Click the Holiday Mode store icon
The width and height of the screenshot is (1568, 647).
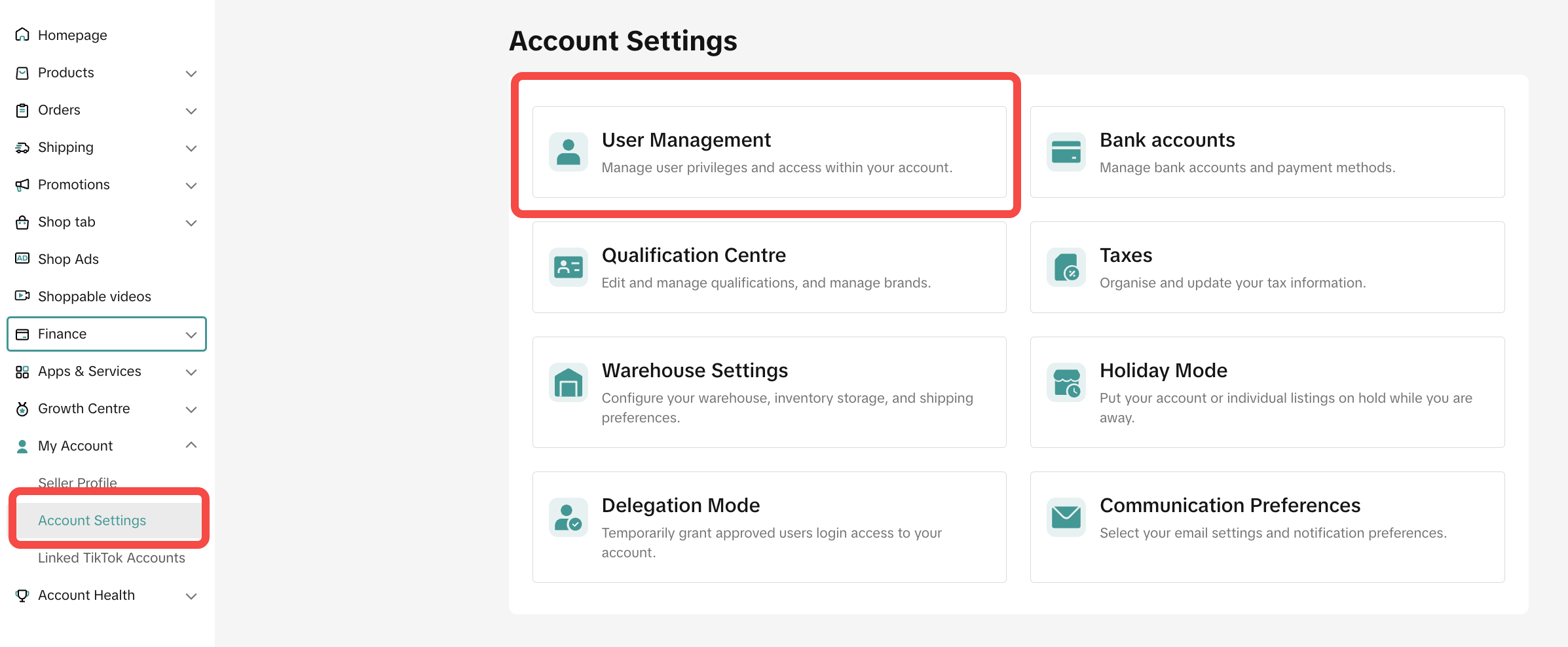point(1066,382)
